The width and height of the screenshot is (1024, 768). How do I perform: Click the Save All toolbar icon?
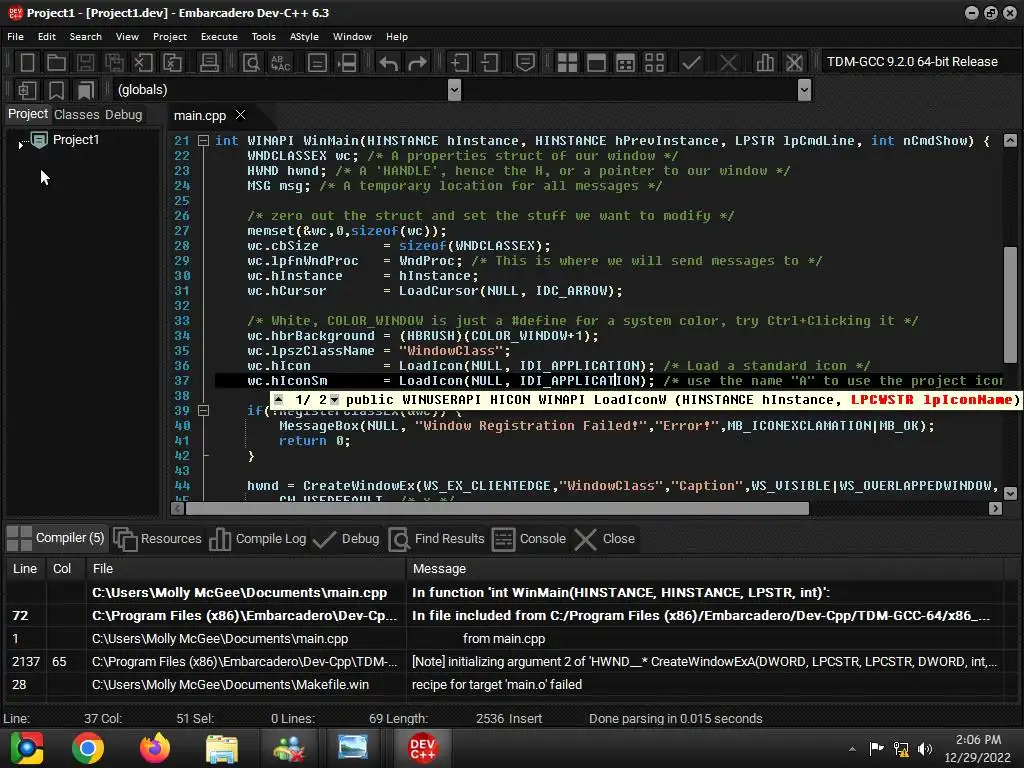click(114, 63)
